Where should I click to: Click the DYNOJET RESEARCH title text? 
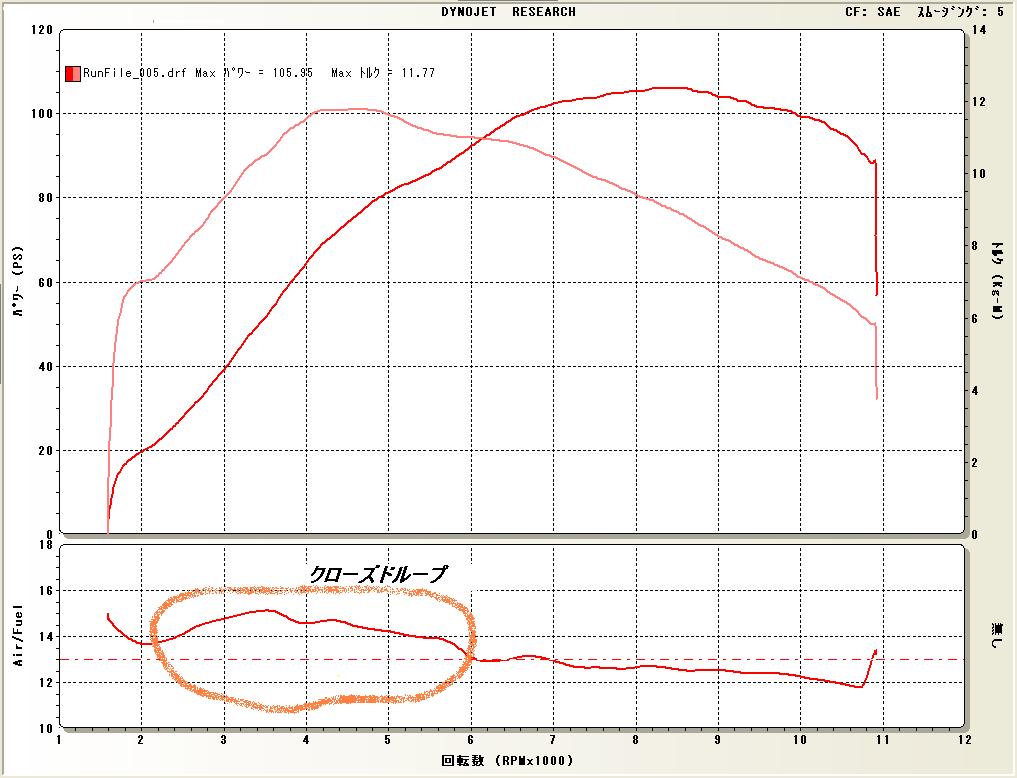pos(508,12)
